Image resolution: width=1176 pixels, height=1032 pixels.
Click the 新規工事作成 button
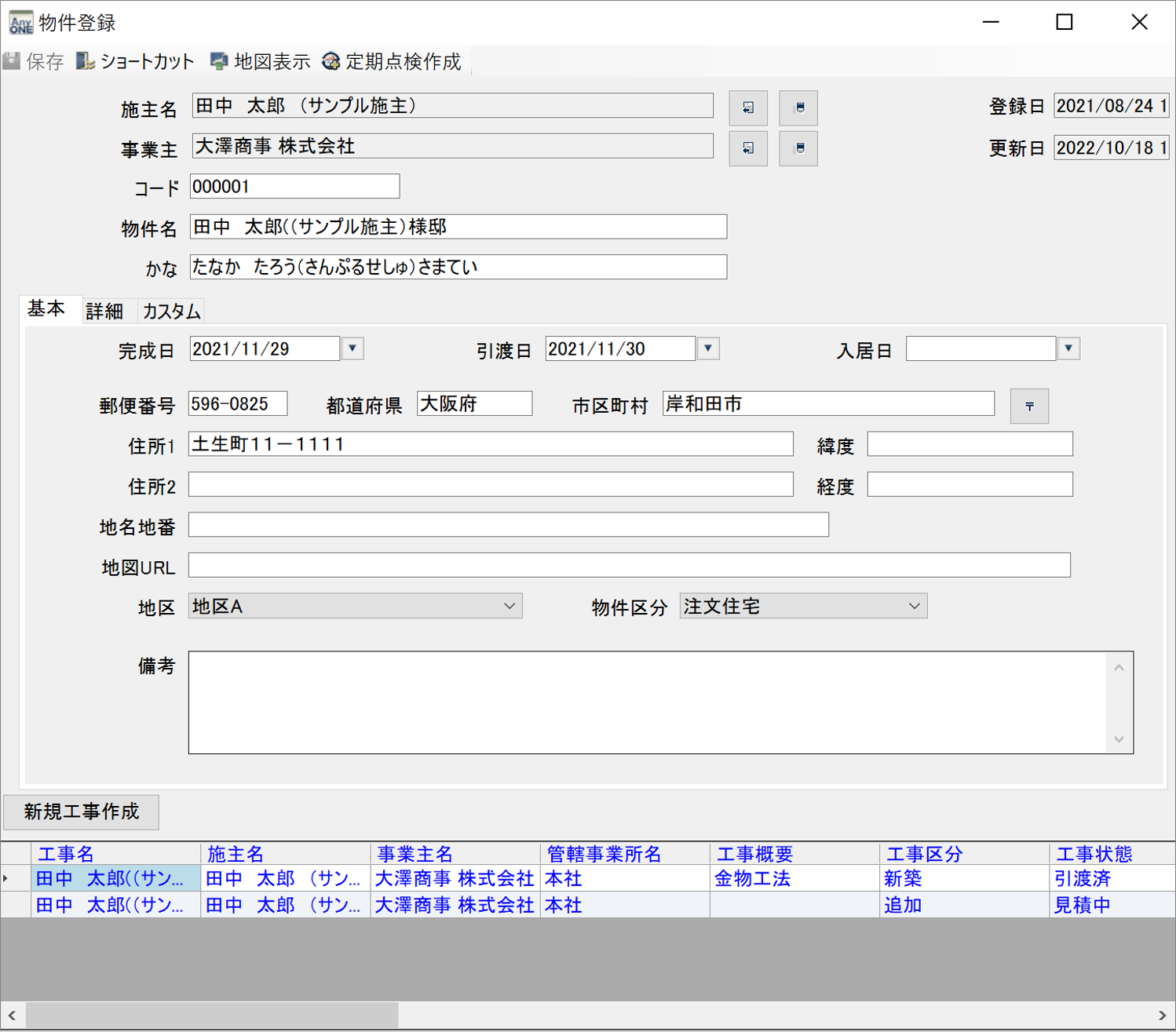(x=82, y=811)
